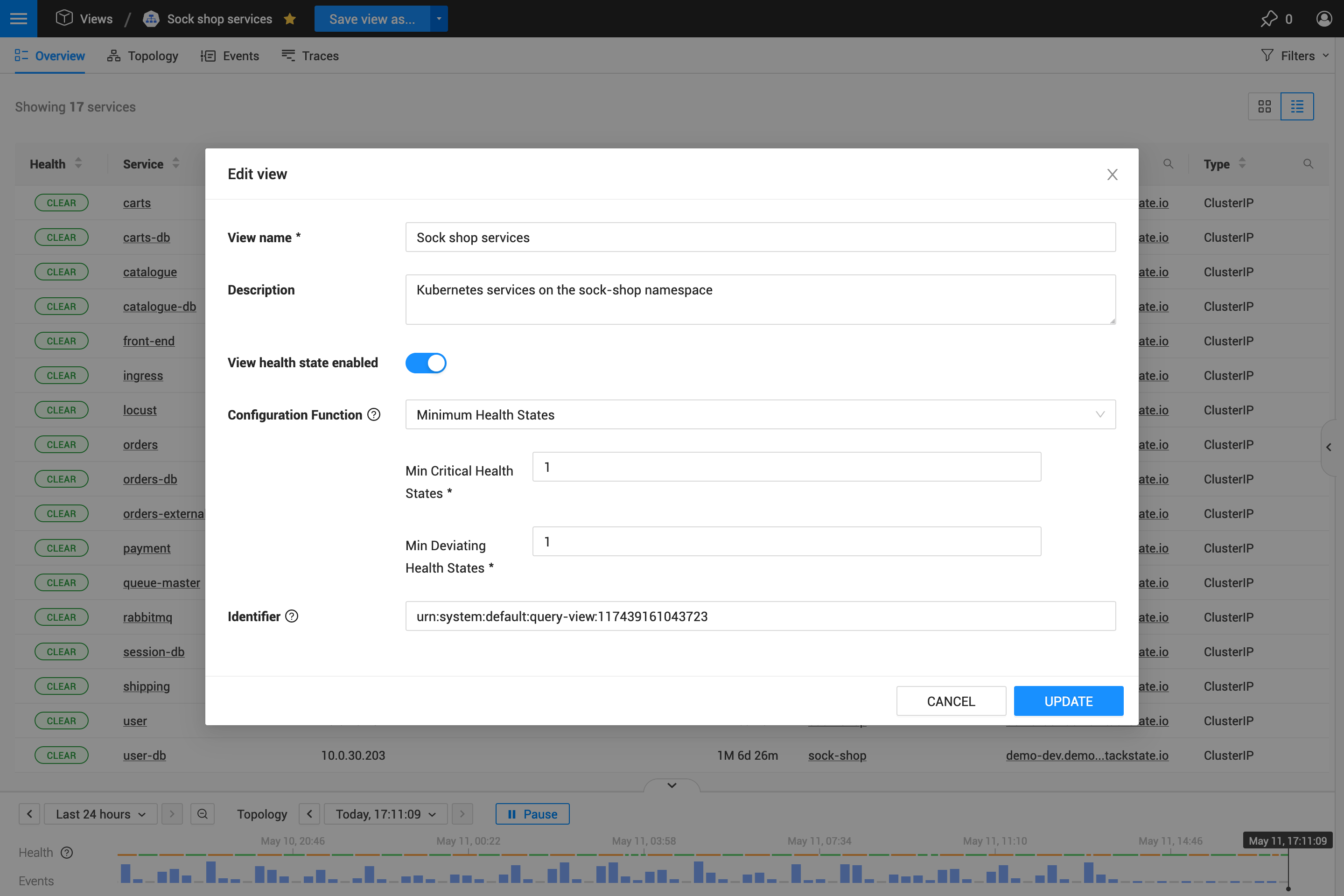This screenshot has height=896, width=1344.
Task: Unfavorite Sock shop services via the star icon
Action: [x=290, y=18]
